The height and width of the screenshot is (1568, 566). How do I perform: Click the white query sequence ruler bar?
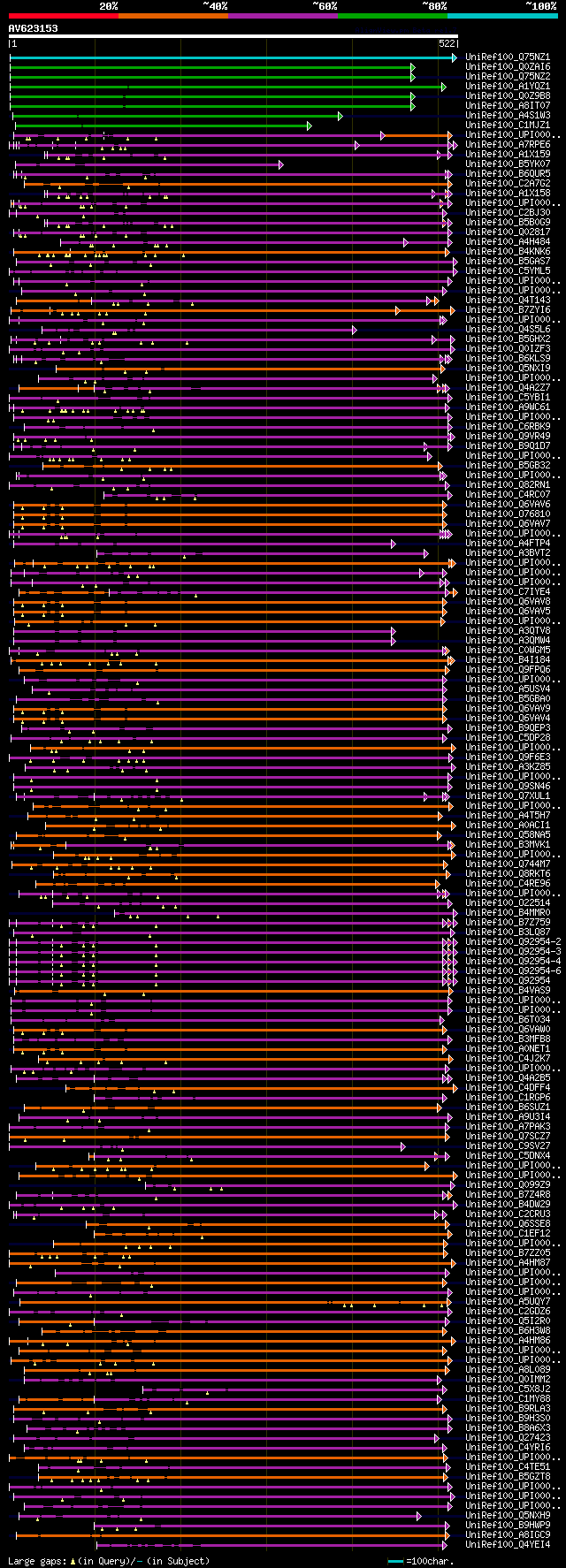(233, 36)
